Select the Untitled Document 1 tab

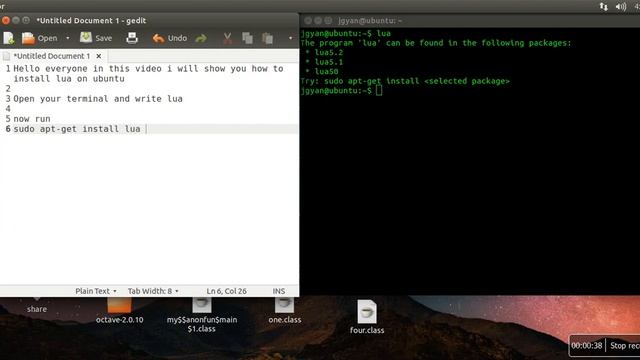(51, 56)
